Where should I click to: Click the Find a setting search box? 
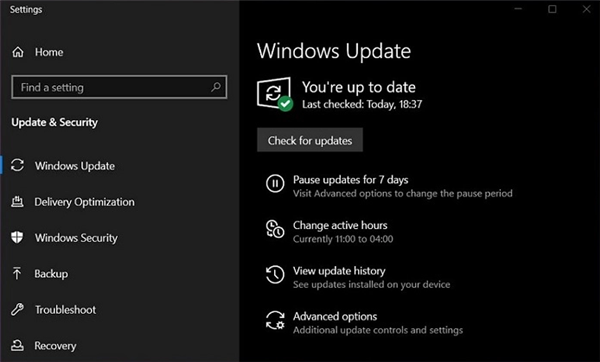(x=119, y=87)
